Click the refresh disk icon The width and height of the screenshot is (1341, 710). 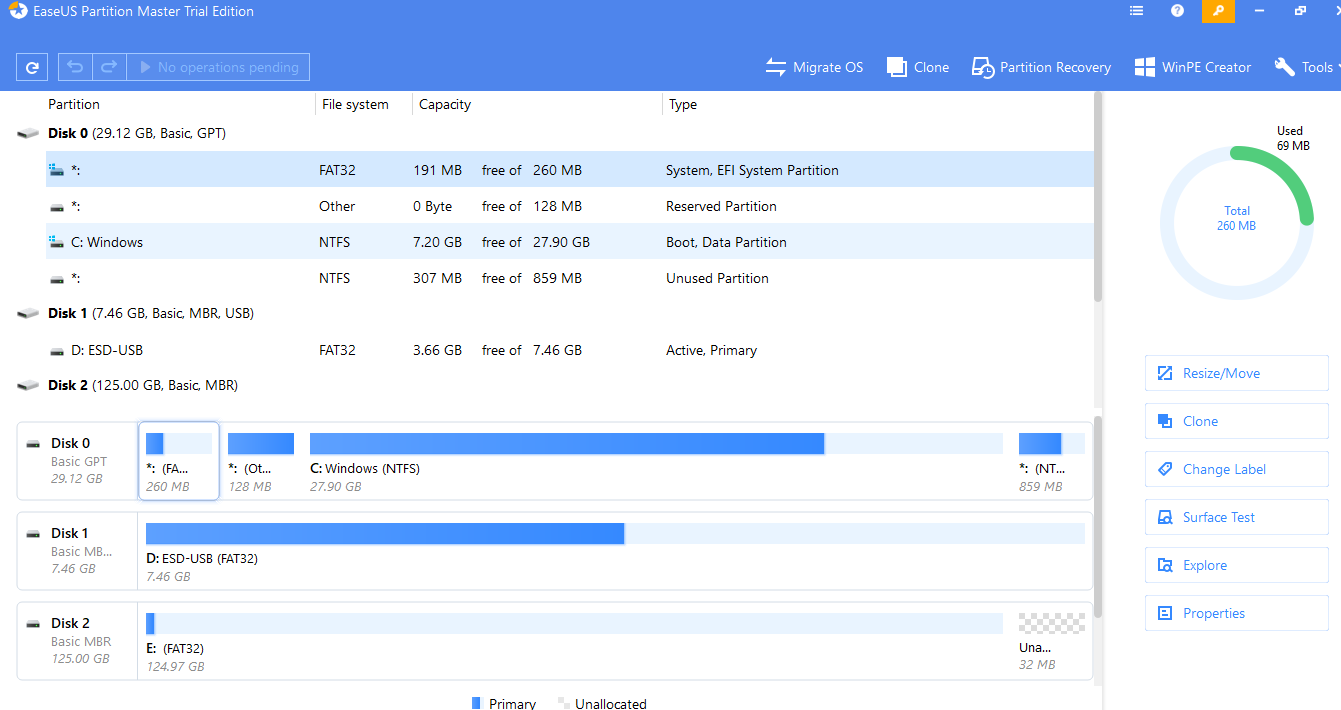[x=32, y=67]
